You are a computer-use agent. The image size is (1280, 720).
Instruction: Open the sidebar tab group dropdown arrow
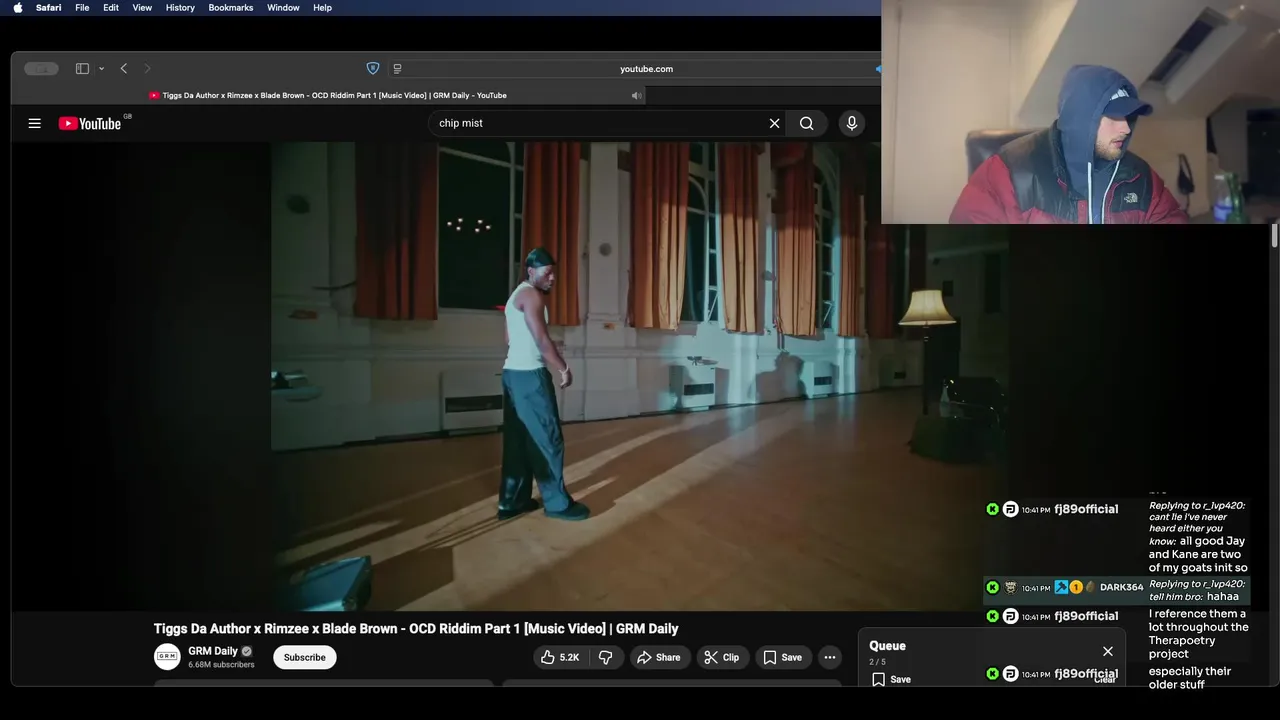pyautogui.click(x=101, y=69)
